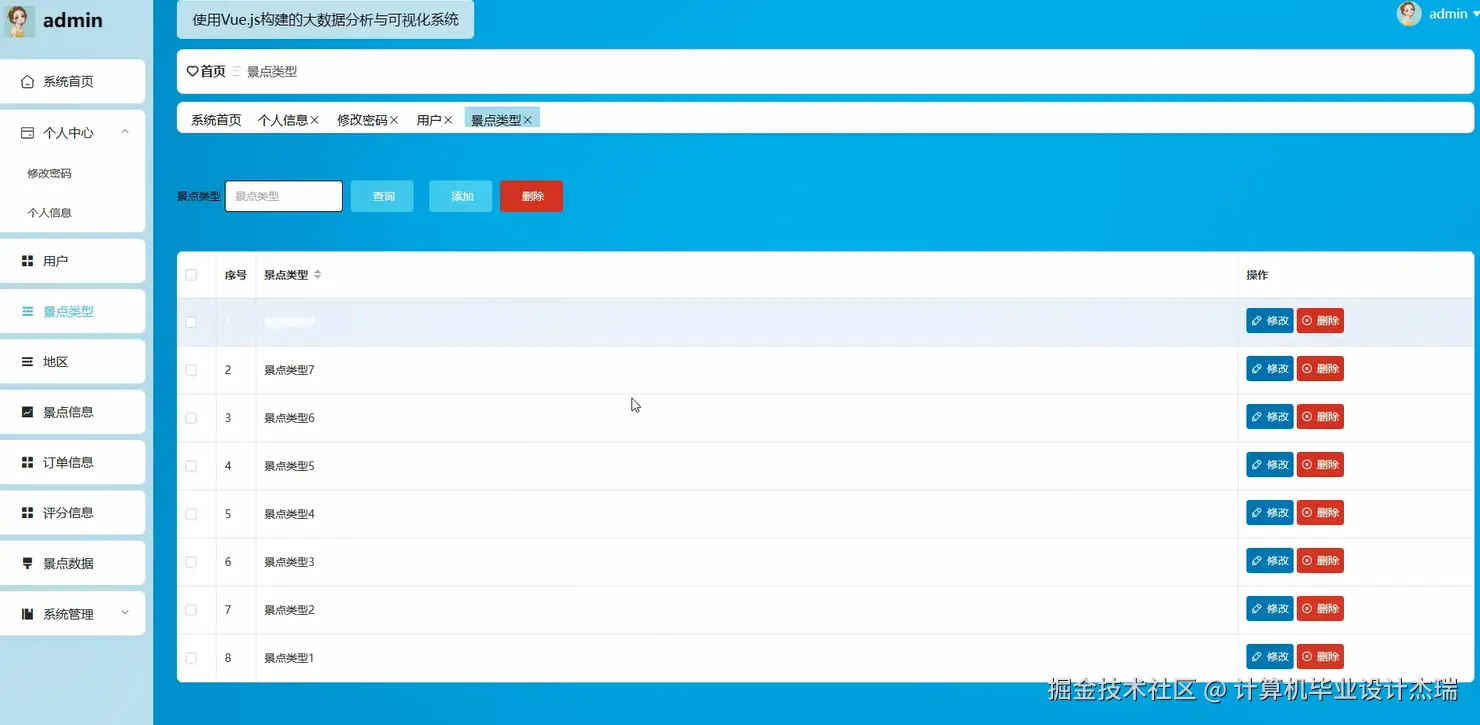Close the 景点类型 tab with its X
The height and width of the screenshot is (725, 1480).
(x=528, y=120)
